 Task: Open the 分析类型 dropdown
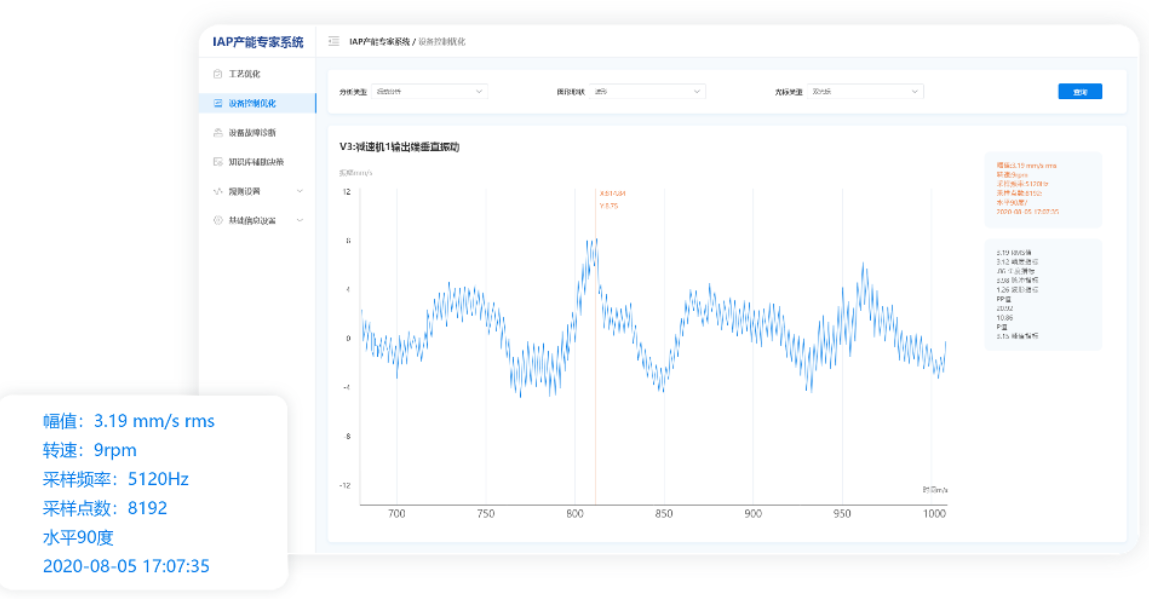(x=430, y=92)
